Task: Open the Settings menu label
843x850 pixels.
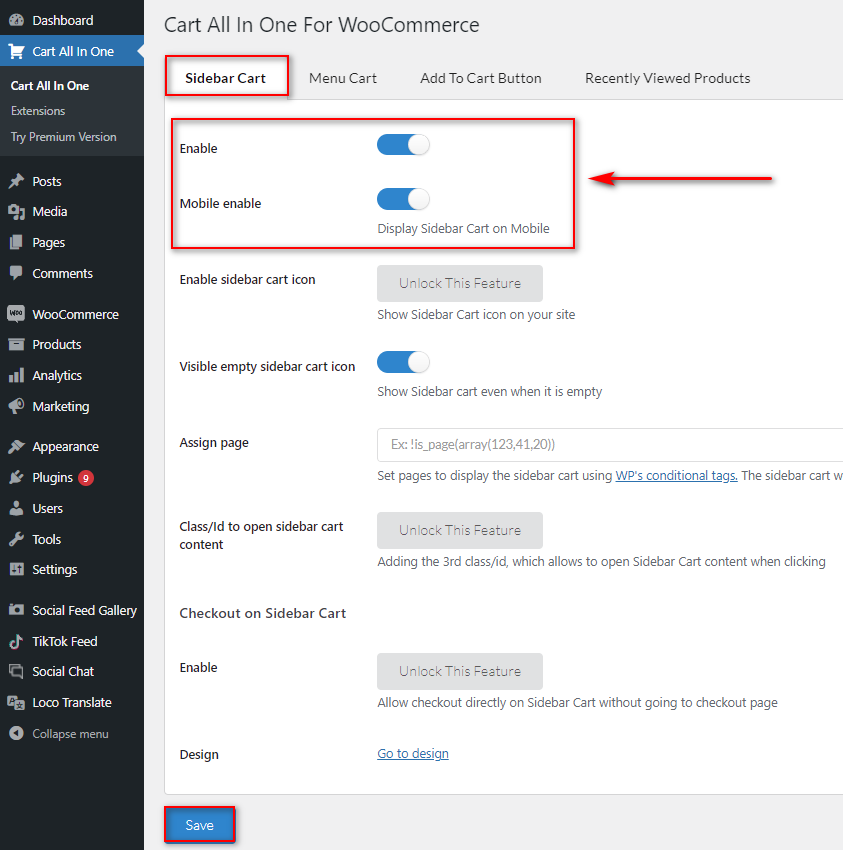Action: click(55, 570)
